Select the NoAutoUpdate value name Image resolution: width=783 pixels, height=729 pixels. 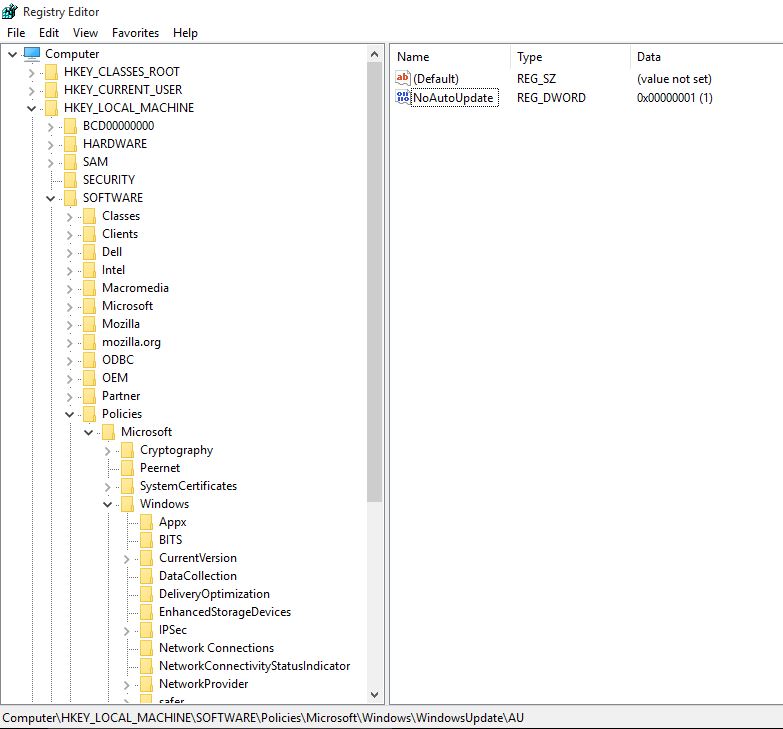click(x=453, y=98)
